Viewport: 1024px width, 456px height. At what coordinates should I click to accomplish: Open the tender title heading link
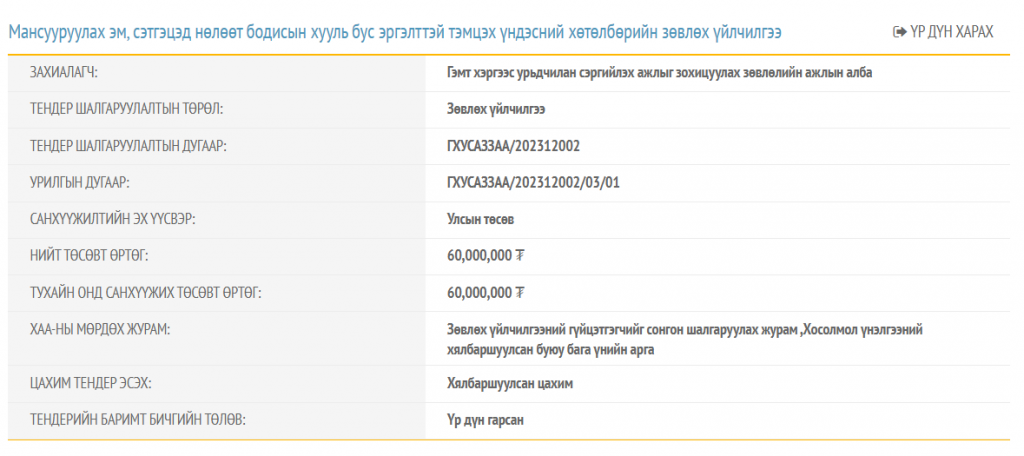coord(394,33)
